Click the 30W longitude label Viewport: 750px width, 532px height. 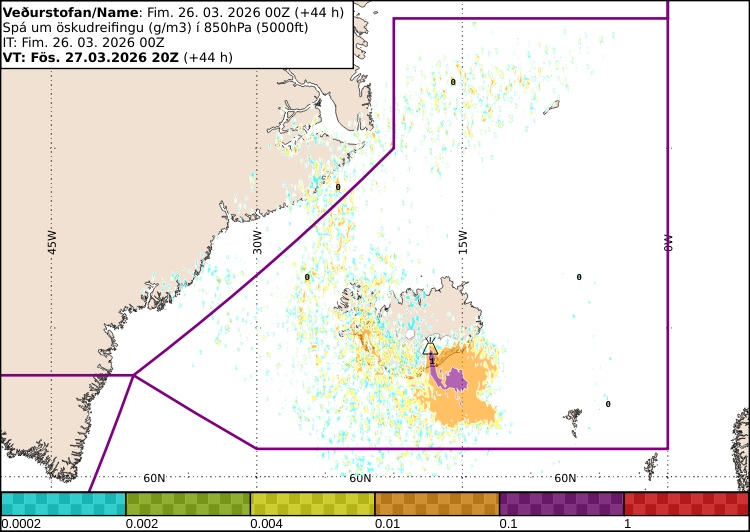coord(257,242)
